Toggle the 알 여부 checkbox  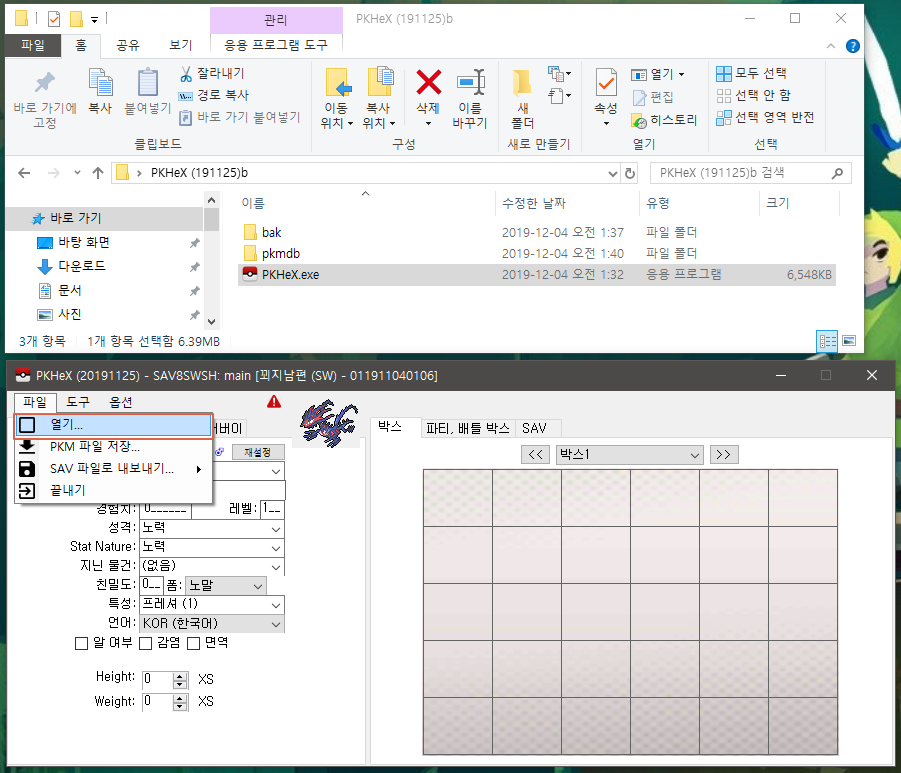pos(81,643)
